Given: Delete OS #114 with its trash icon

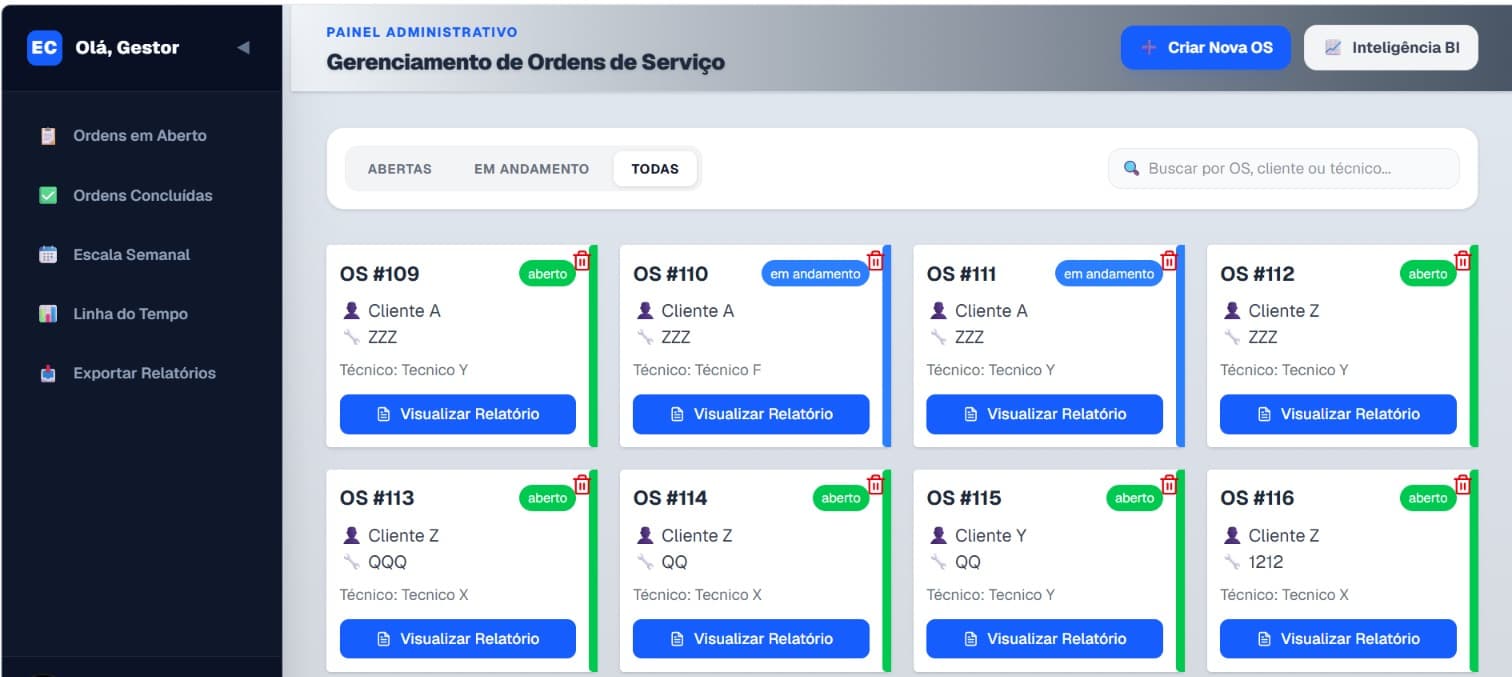Looking at the screenshot, I should pyautogui.click(x=876, y=485).
